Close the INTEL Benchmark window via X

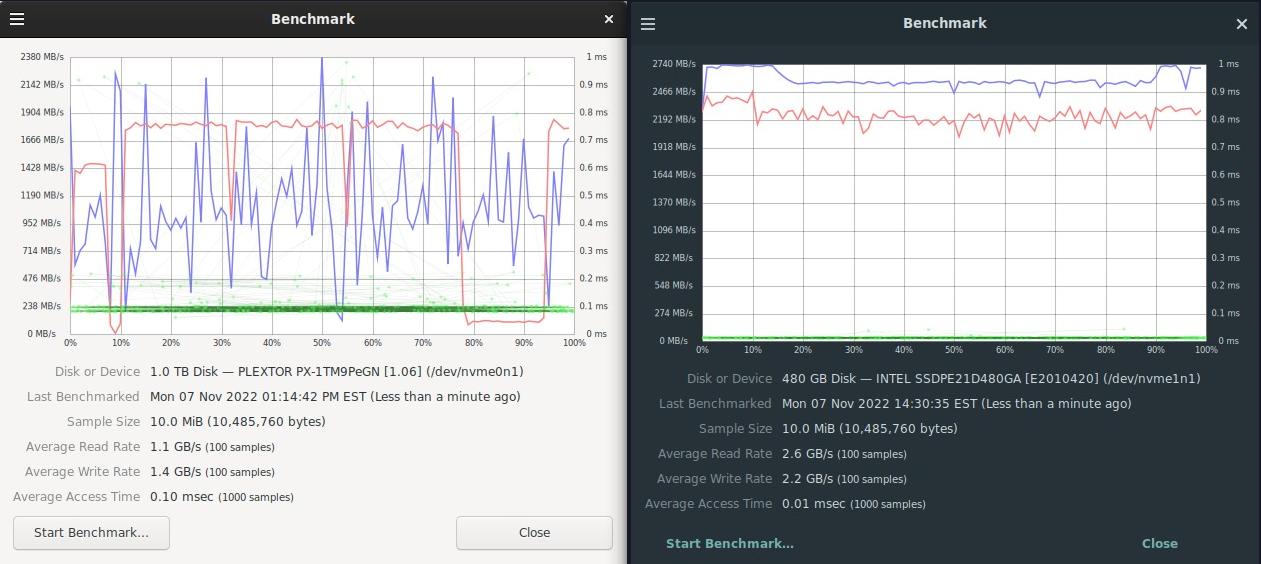coord(1242,24)
